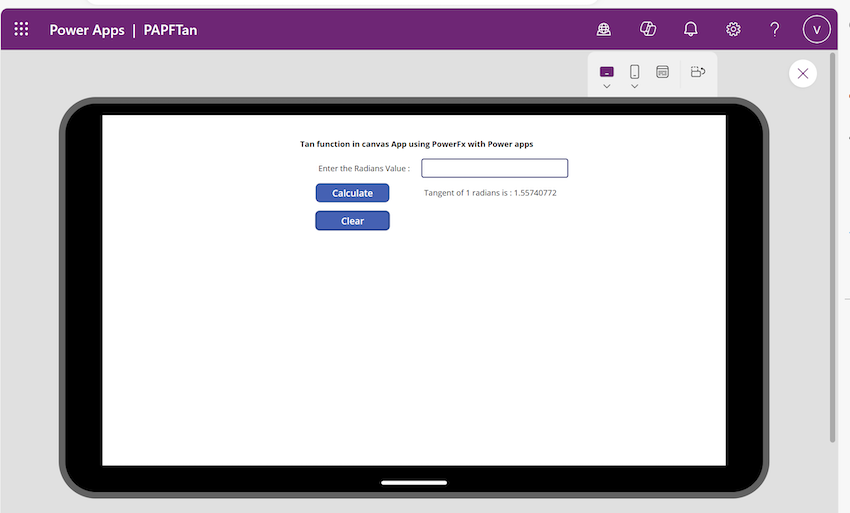Click the 'Enter the Radians Value' label
The height and width of the screenshot is (513, 850).
coord(364,168)
